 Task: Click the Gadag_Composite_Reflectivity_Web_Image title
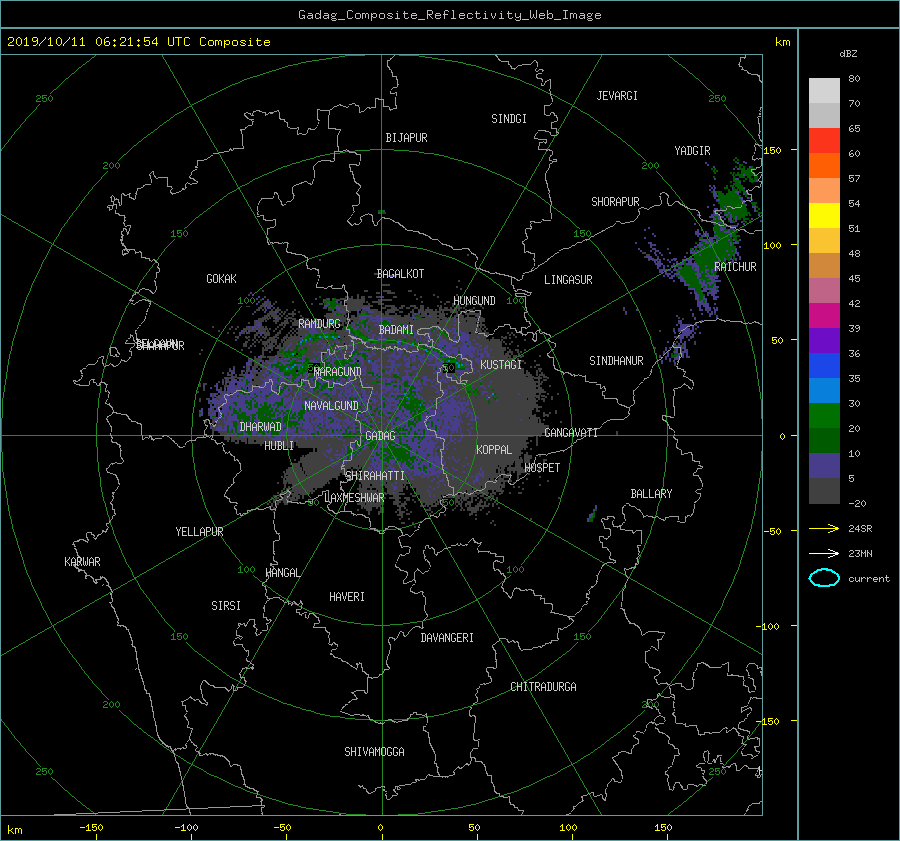(x=449, y=15)
